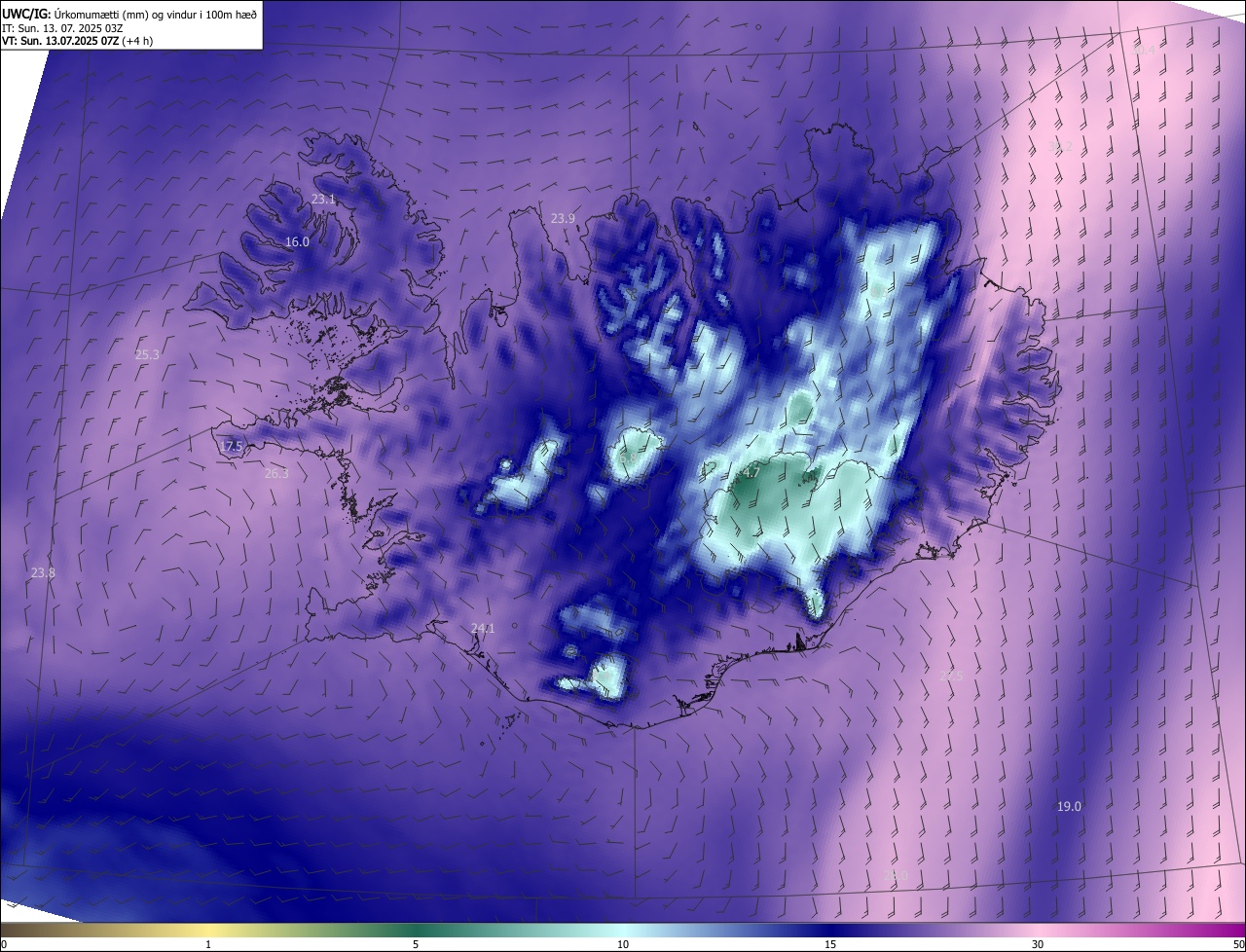
Task: Click the 50 tick on the color scale
Action: (1238, 945)
